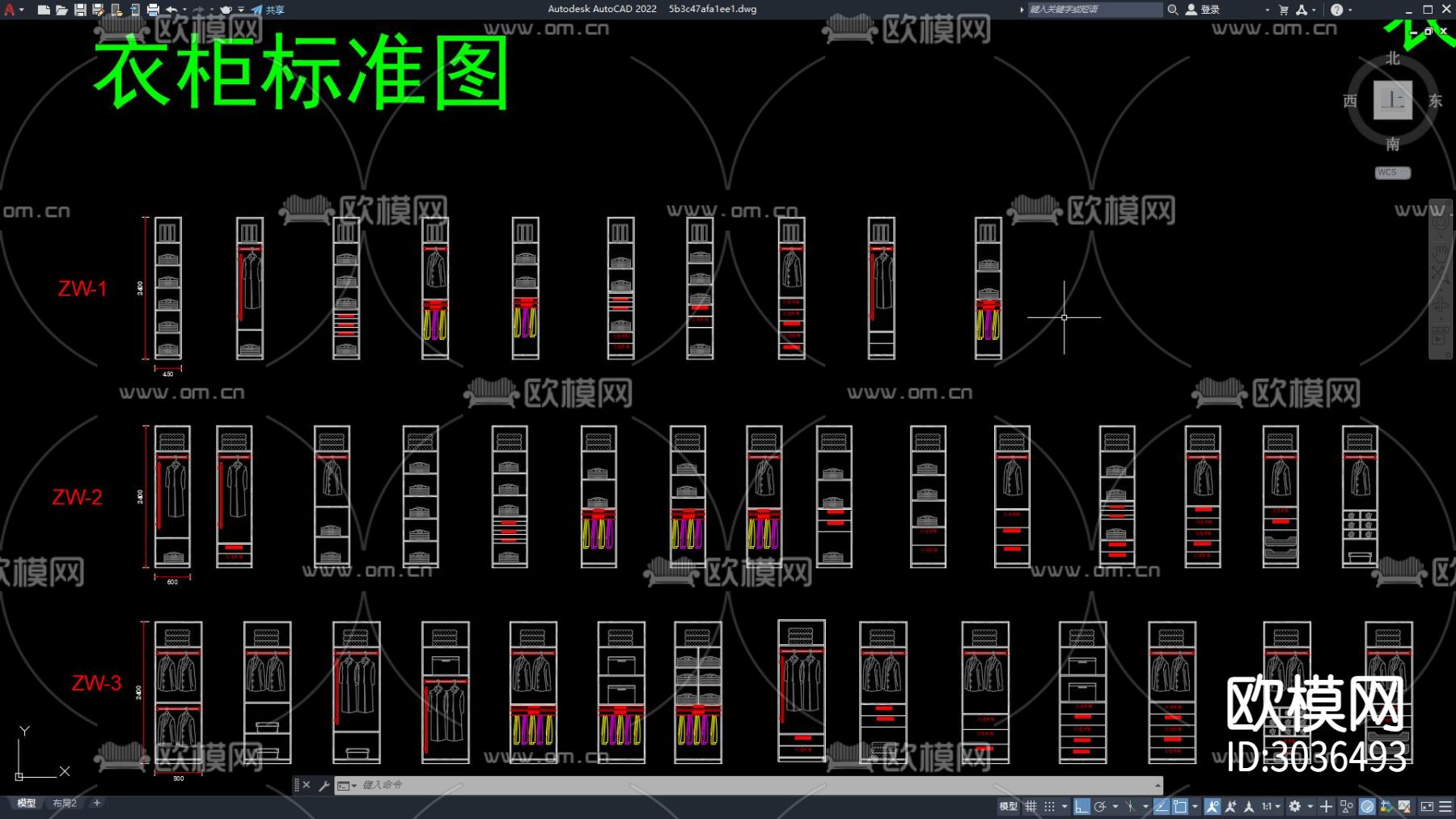Toggle the drawing grid display
This screenshot has width=1456, height=819.
tap(1031, 806)
